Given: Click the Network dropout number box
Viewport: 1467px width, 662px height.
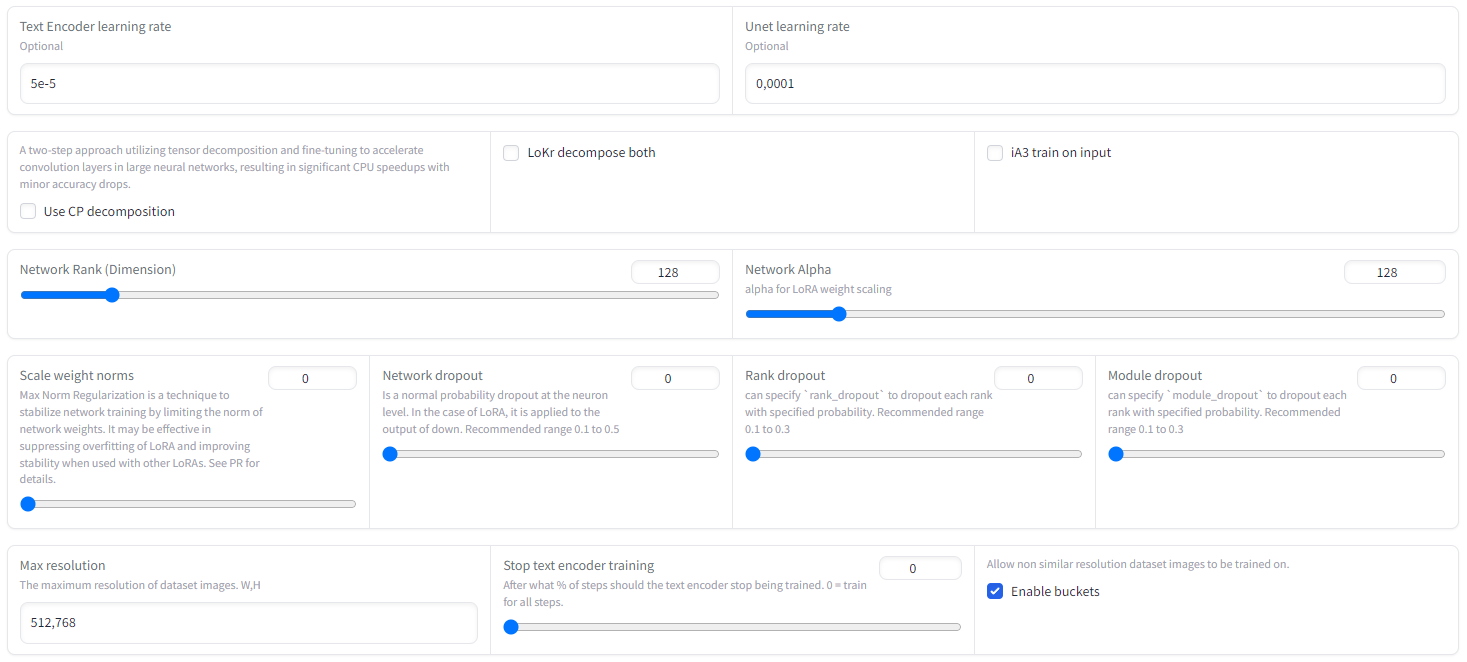Looking at the screenshot, I should [x=675, y=379].
